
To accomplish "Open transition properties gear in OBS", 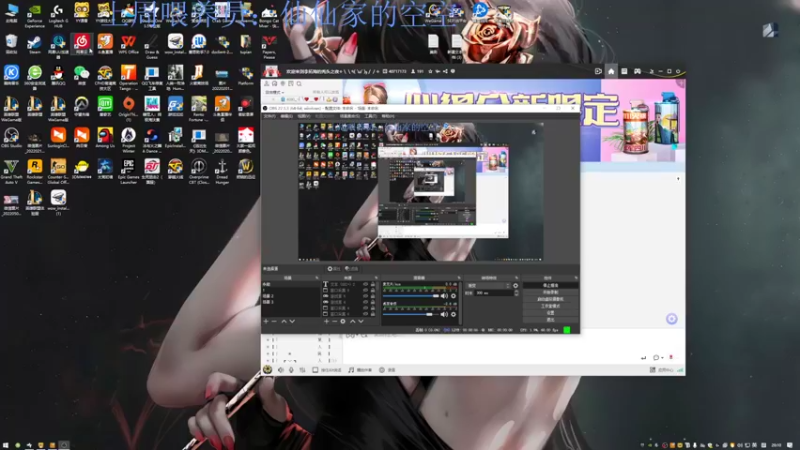I will pos(515,286).
